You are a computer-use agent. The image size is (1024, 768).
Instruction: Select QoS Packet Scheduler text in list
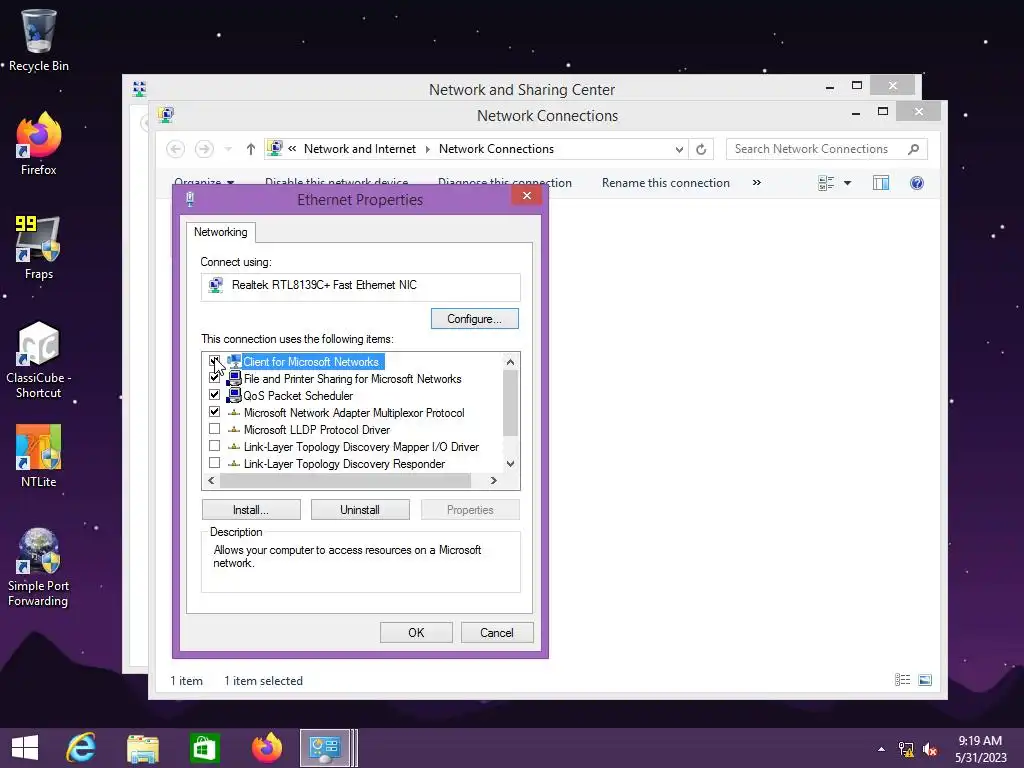pyautogui.click(x=298, y=396)
